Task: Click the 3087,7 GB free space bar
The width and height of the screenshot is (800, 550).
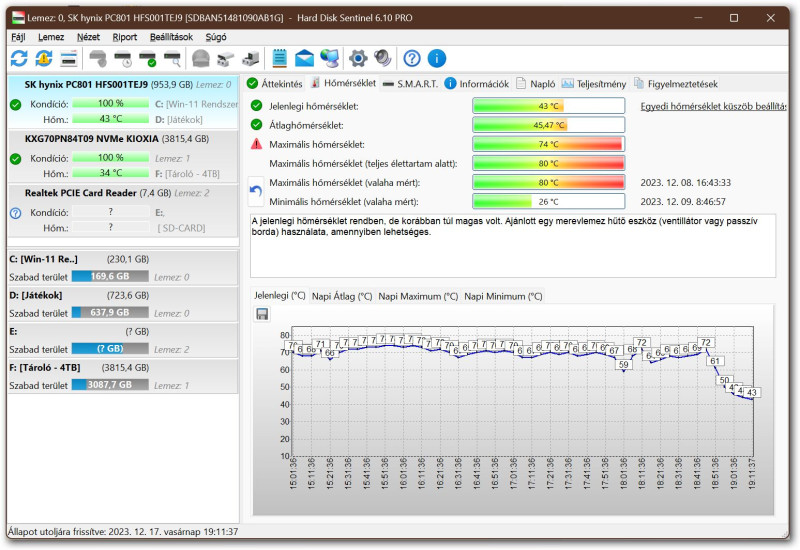Action: [x=110, y=385]
